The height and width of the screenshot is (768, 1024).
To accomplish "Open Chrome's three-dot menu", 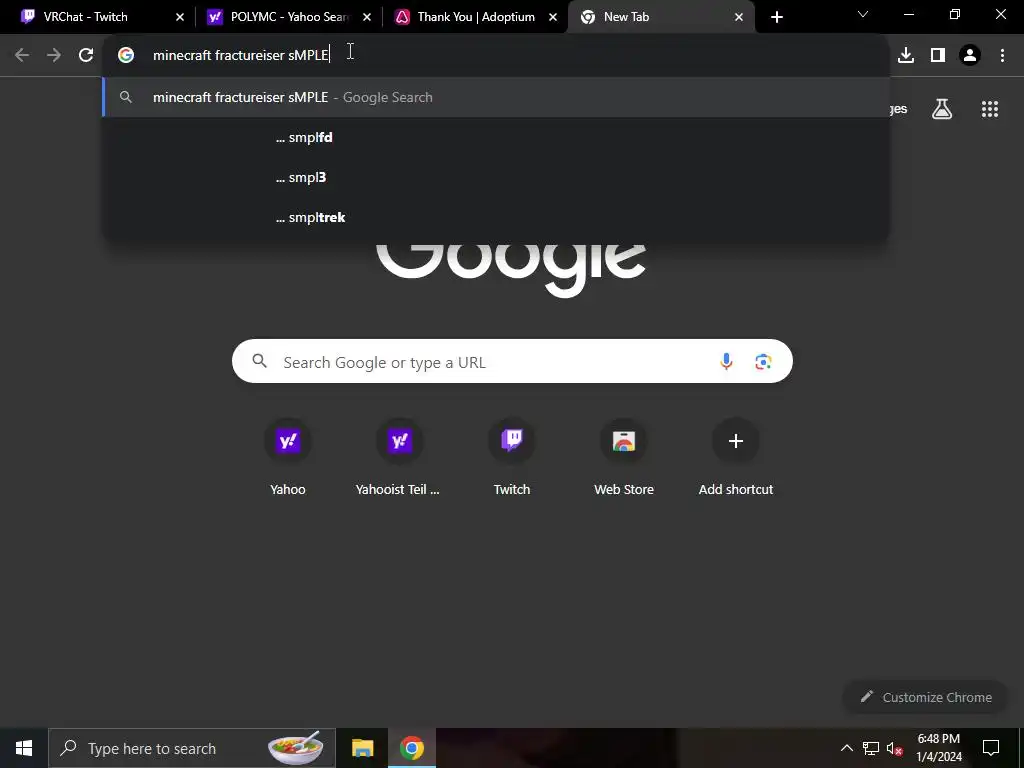I will point(1002,55).
